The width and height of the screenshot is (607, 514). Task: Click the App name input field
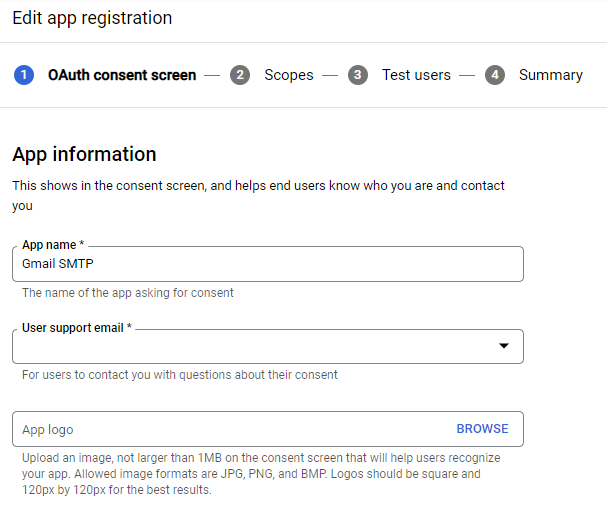[x=268, y=264]
